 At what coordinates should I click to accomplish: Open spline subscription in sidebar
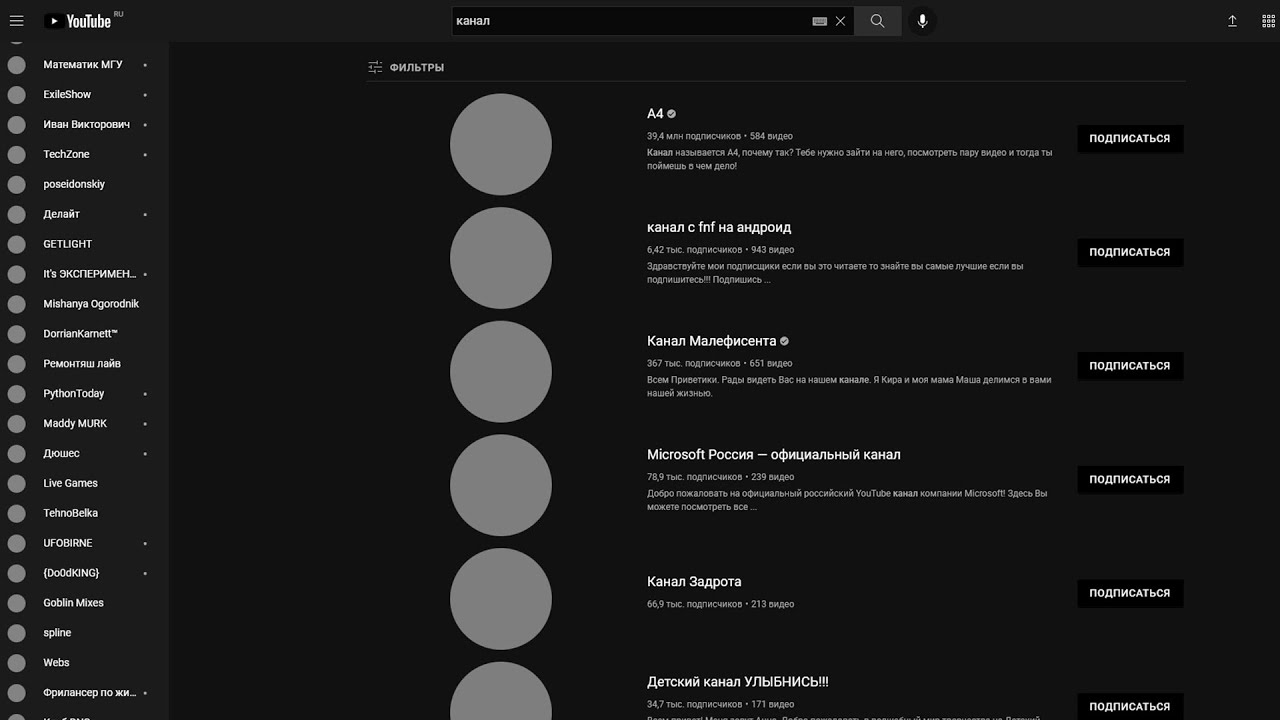pyautogui.click(x=84, y=633)
